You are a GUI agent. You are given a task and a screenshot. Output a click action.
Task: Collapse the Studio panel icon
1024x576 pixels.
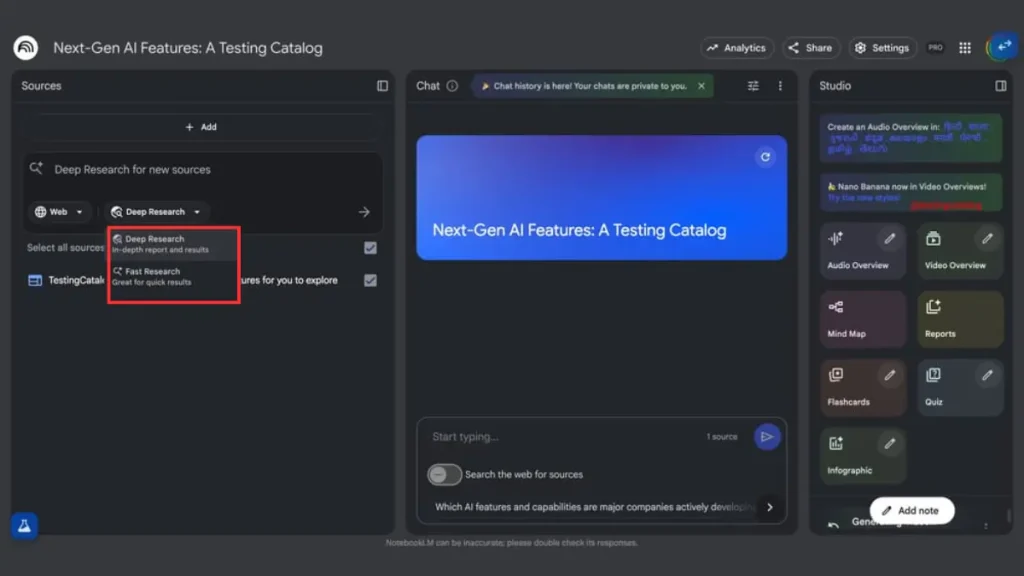(1001, 86)
